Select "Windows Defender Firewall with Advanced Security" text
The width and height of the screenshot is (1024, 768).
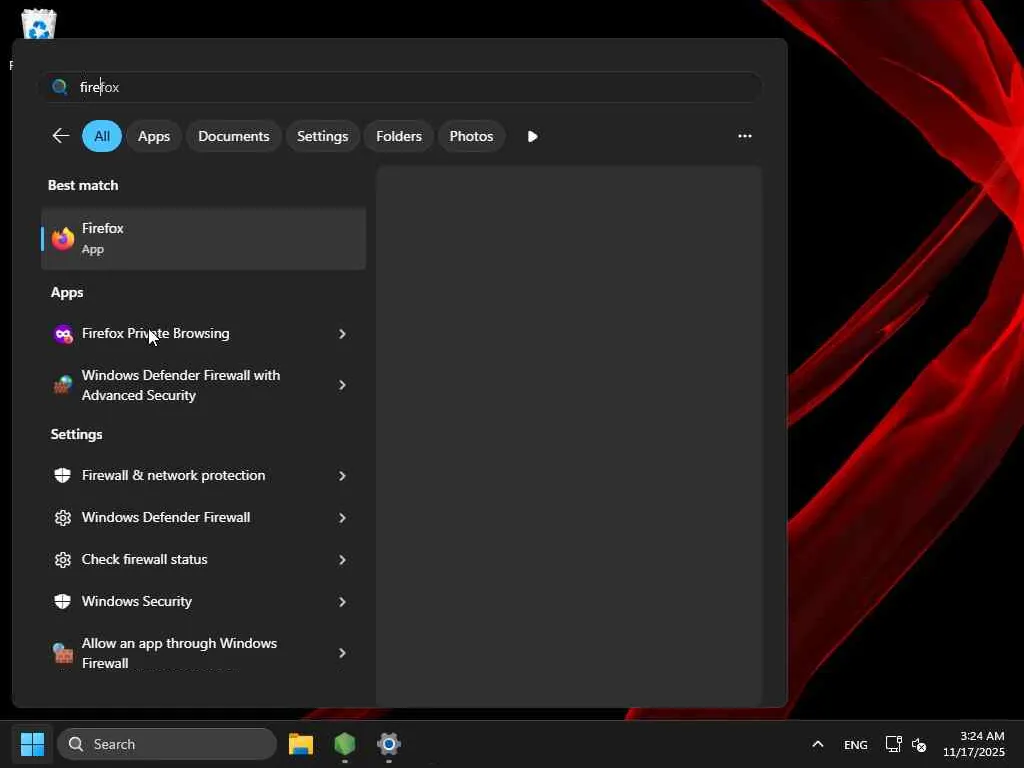click(x=181, y=385)
